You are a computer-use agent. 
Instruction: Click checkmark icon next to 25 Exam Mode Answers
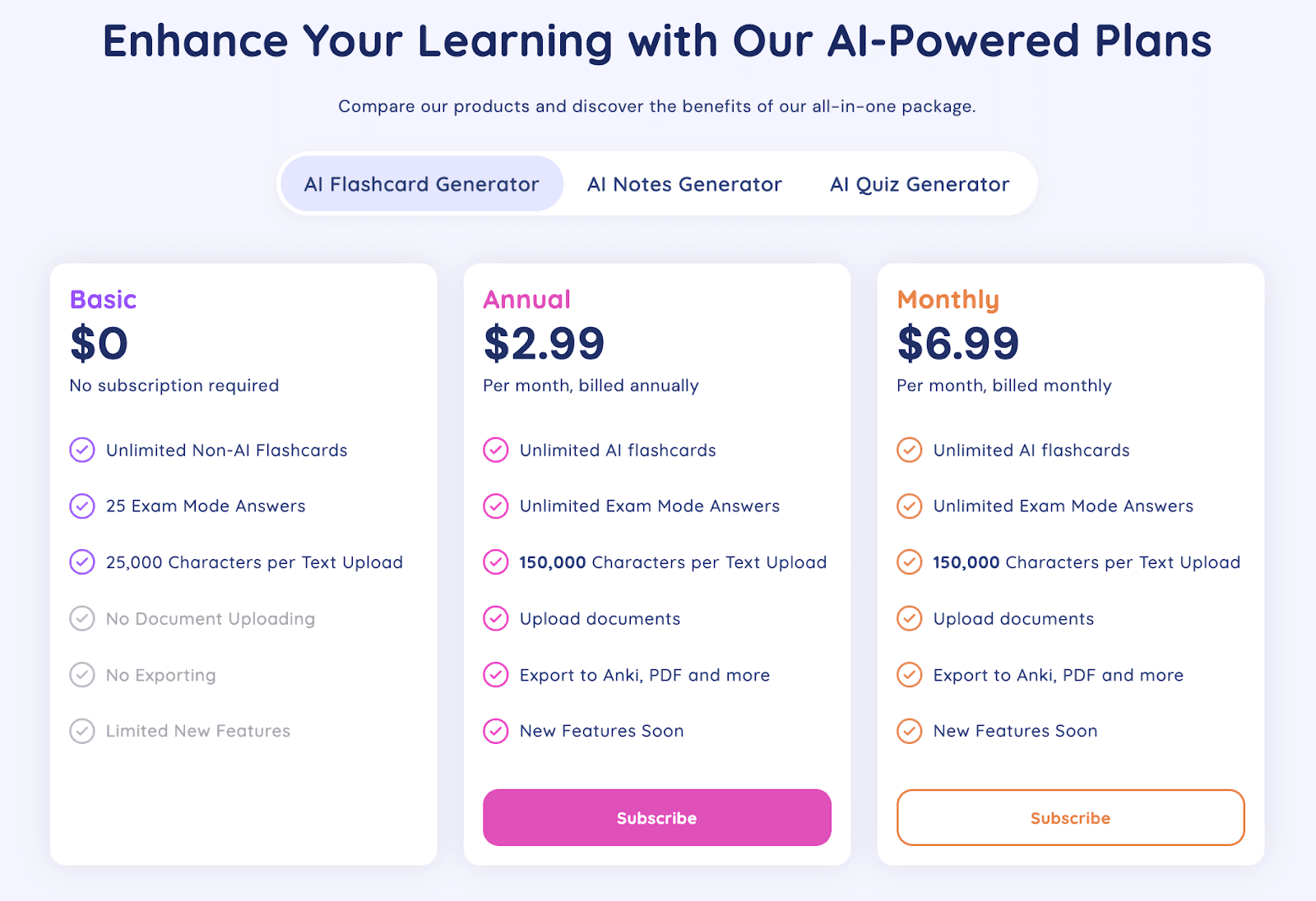pyautogui.click(x=82, y=506)
